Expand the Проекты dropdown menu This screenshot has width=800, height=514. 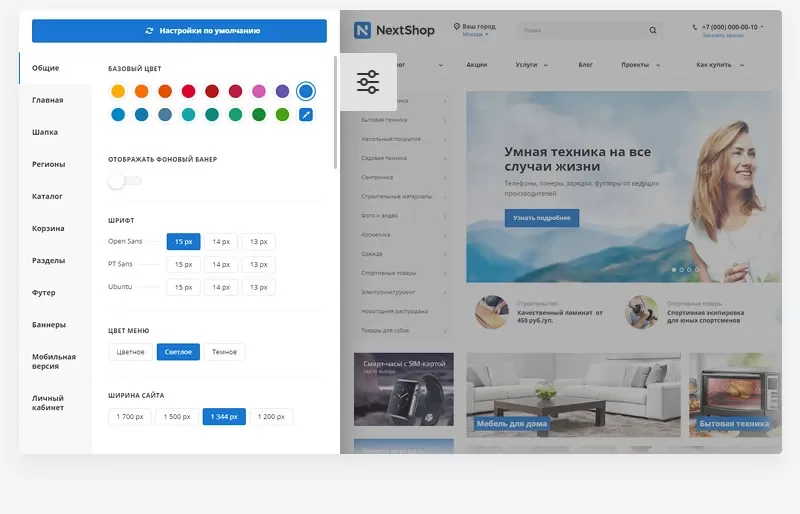(639, 65)
